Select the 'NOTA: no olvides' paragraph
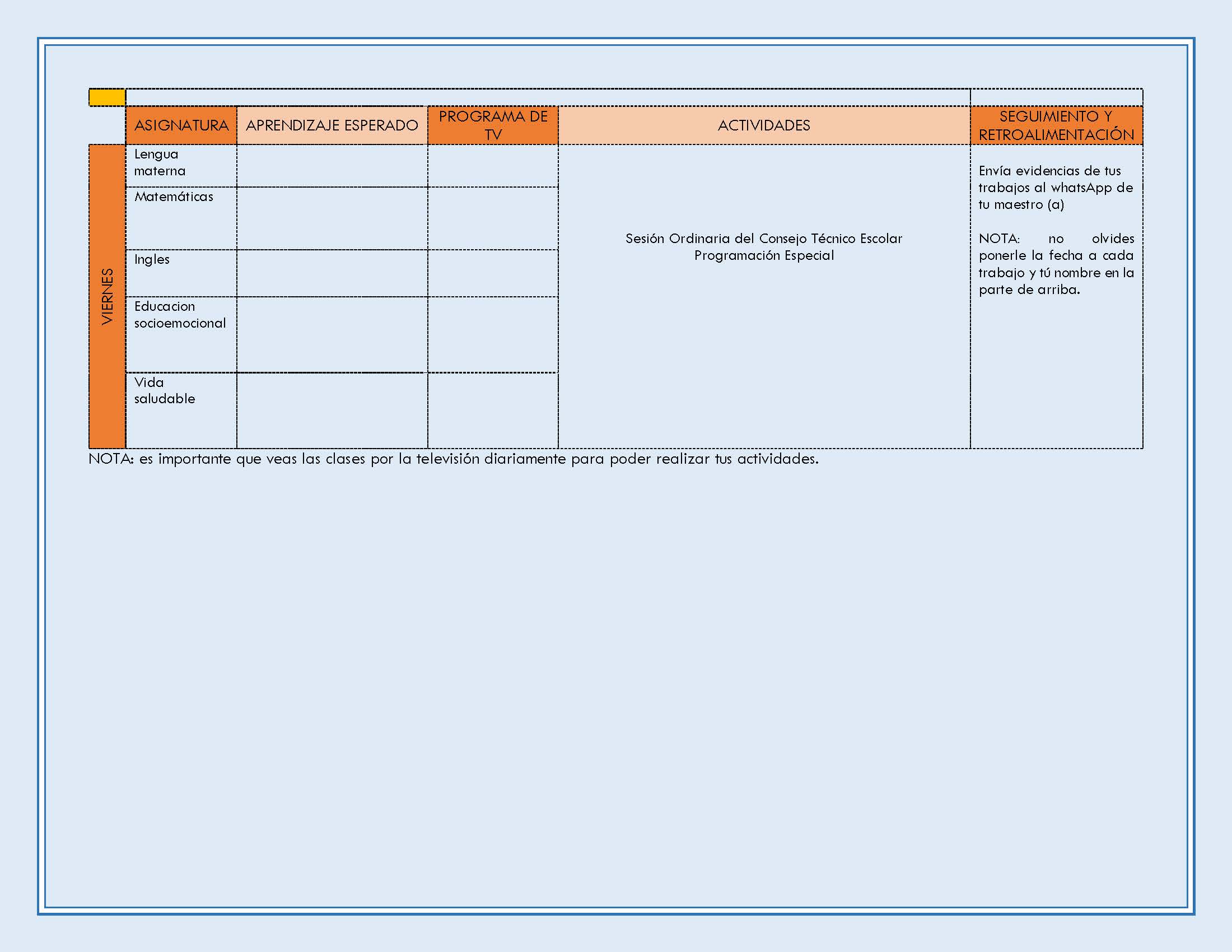The width and height of the screenshot is (1232, 952). point(1056,264)
